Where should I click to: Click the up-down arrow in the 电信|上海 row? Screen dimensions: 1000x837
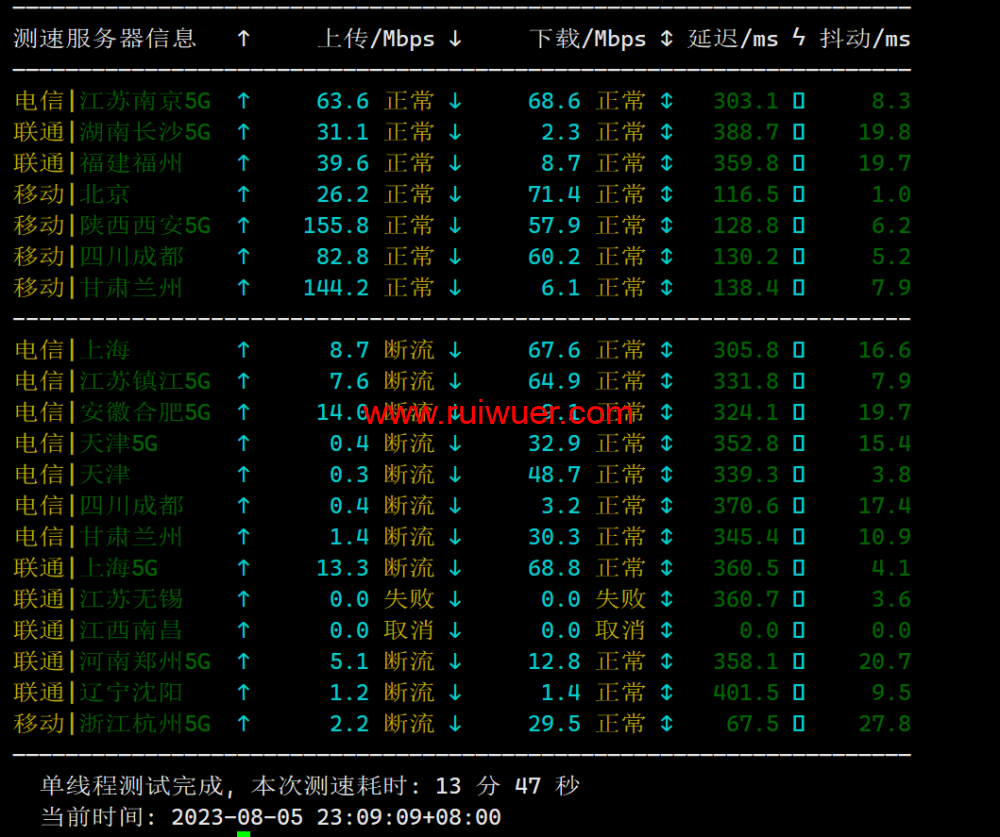(x=666, y=350)
